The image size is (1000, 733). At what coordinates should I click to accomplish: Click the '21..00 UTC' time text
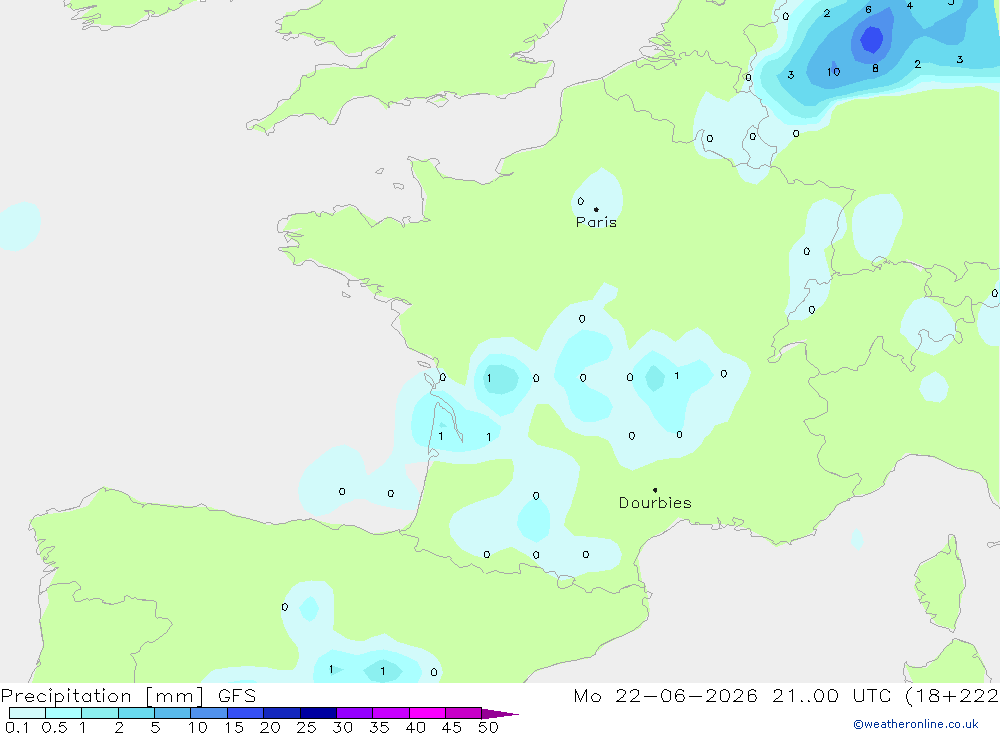(x=831, y=695)
